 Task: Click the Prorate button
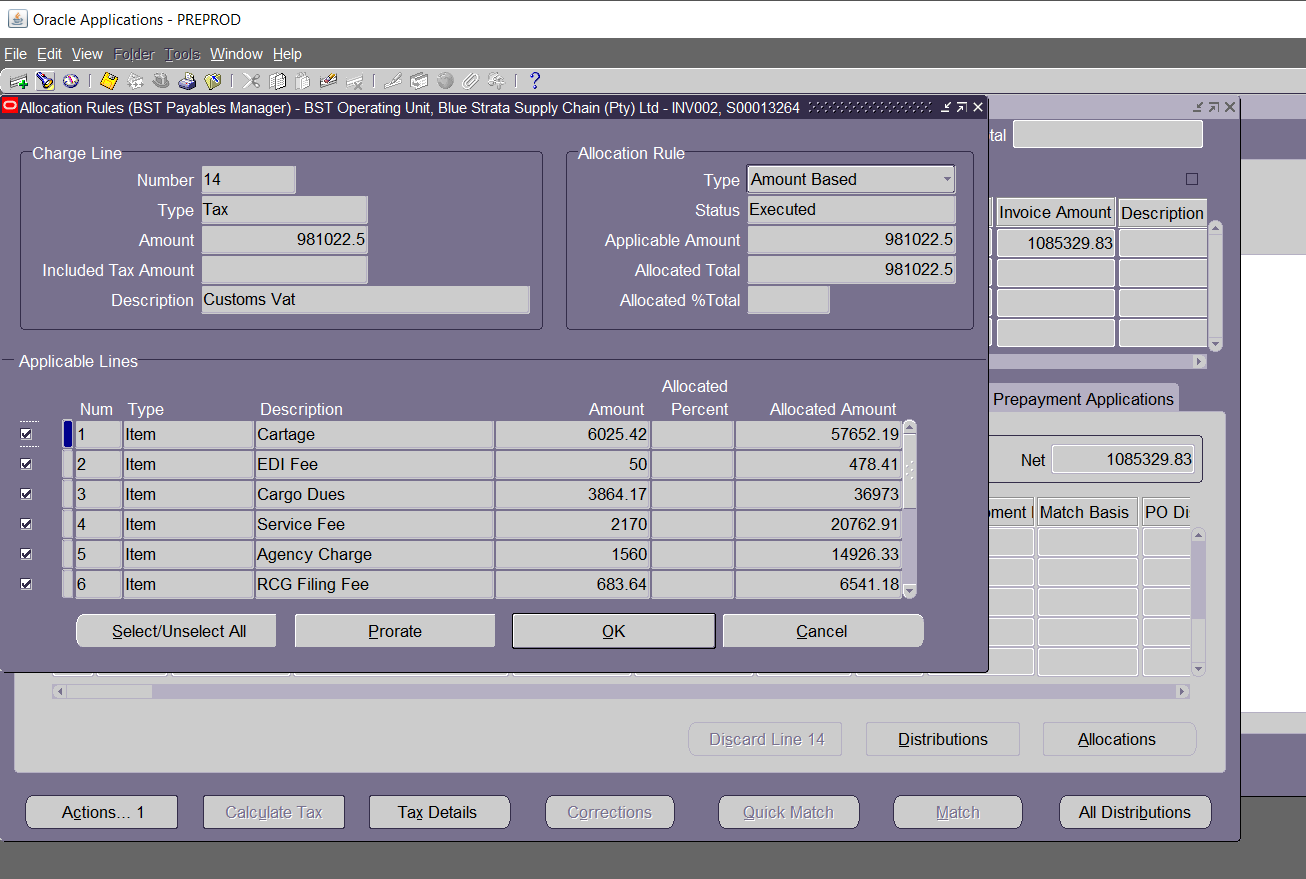pyautogui.click(x=395, y=631)
